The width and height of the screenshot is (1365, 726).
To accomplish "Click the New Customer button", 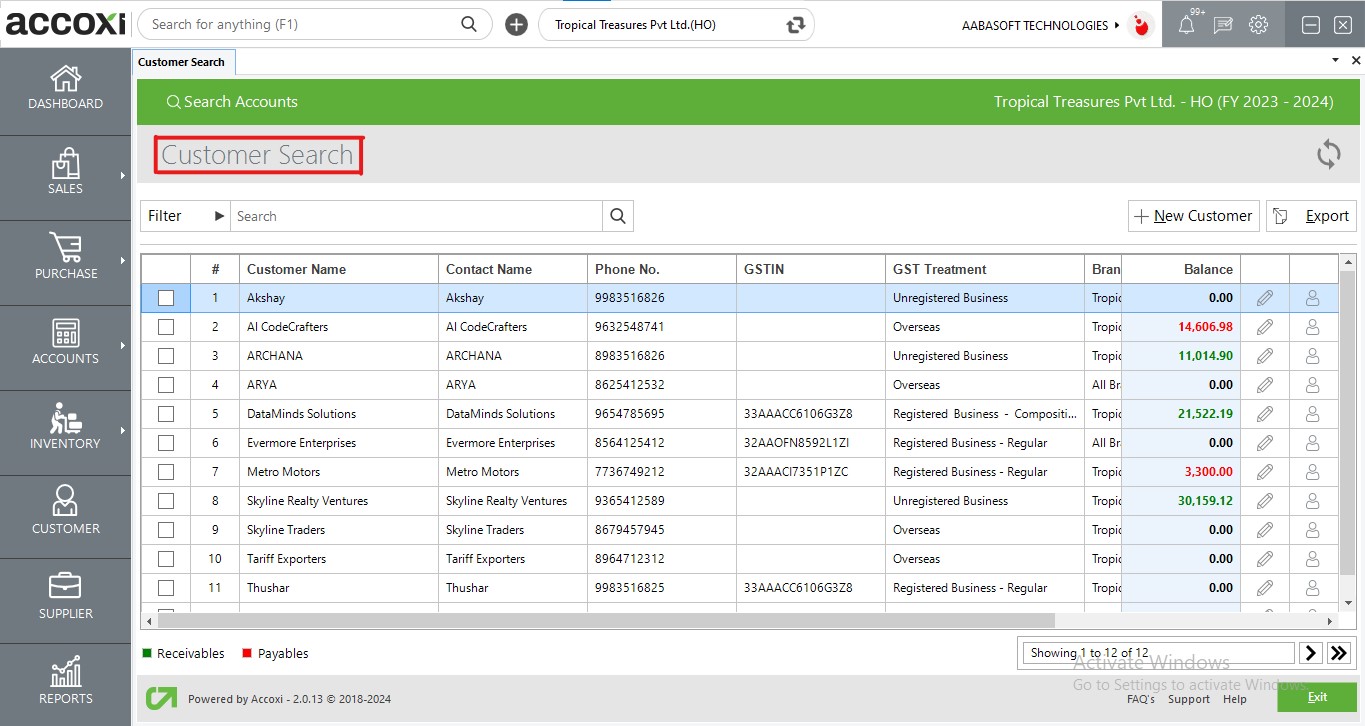I will point(1193,216).
